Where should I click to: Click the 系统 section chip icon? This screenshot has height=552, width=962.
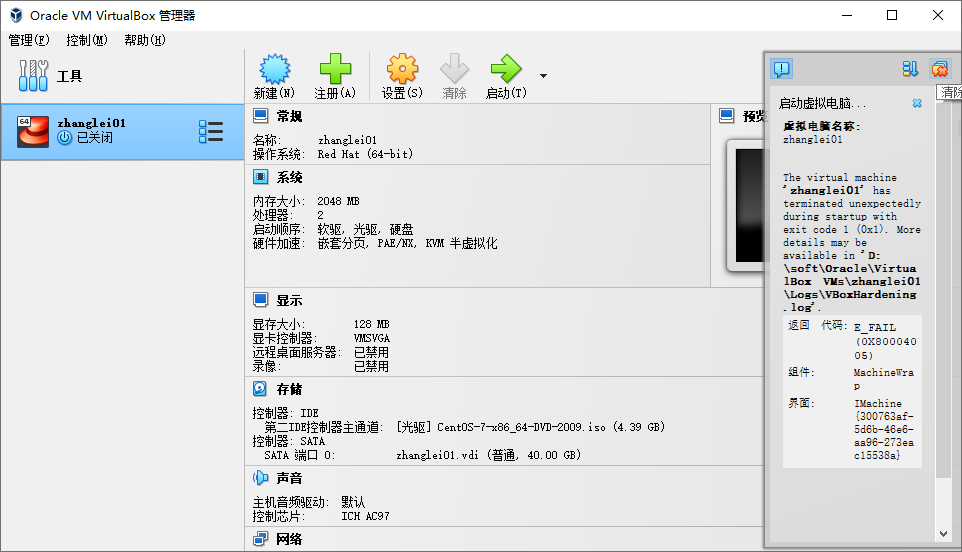(261, 177)
